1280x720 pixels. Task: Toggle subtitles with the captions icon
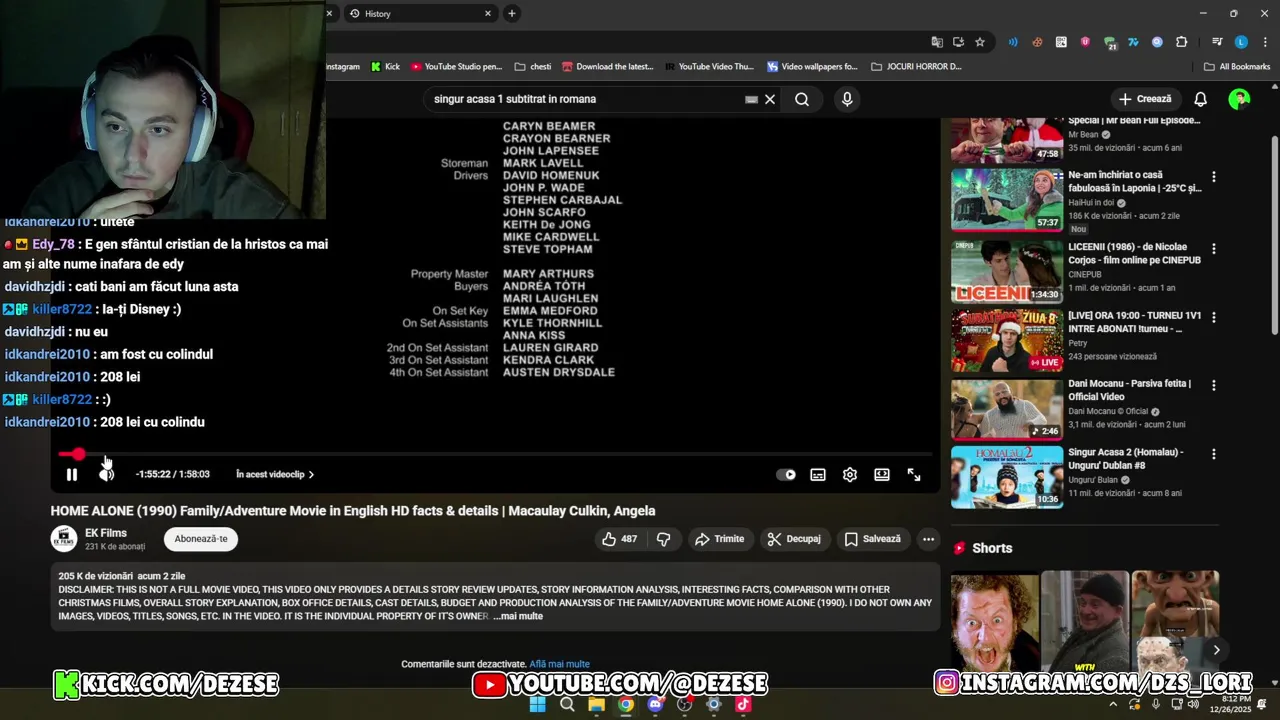(x=818, y=475)
